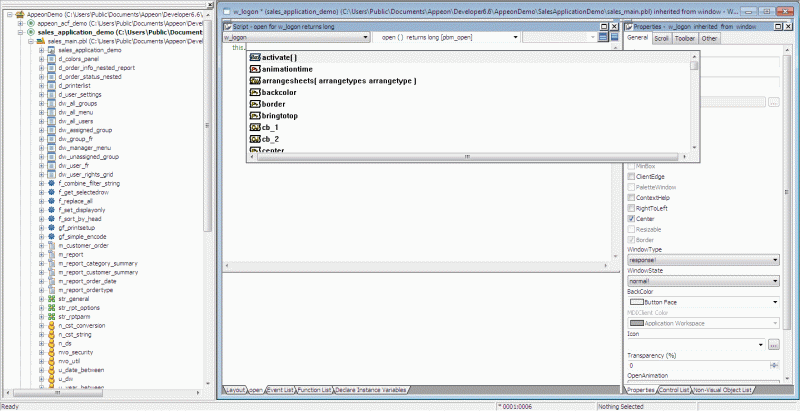Toggle the MinBox checkbox

(631, 166)
